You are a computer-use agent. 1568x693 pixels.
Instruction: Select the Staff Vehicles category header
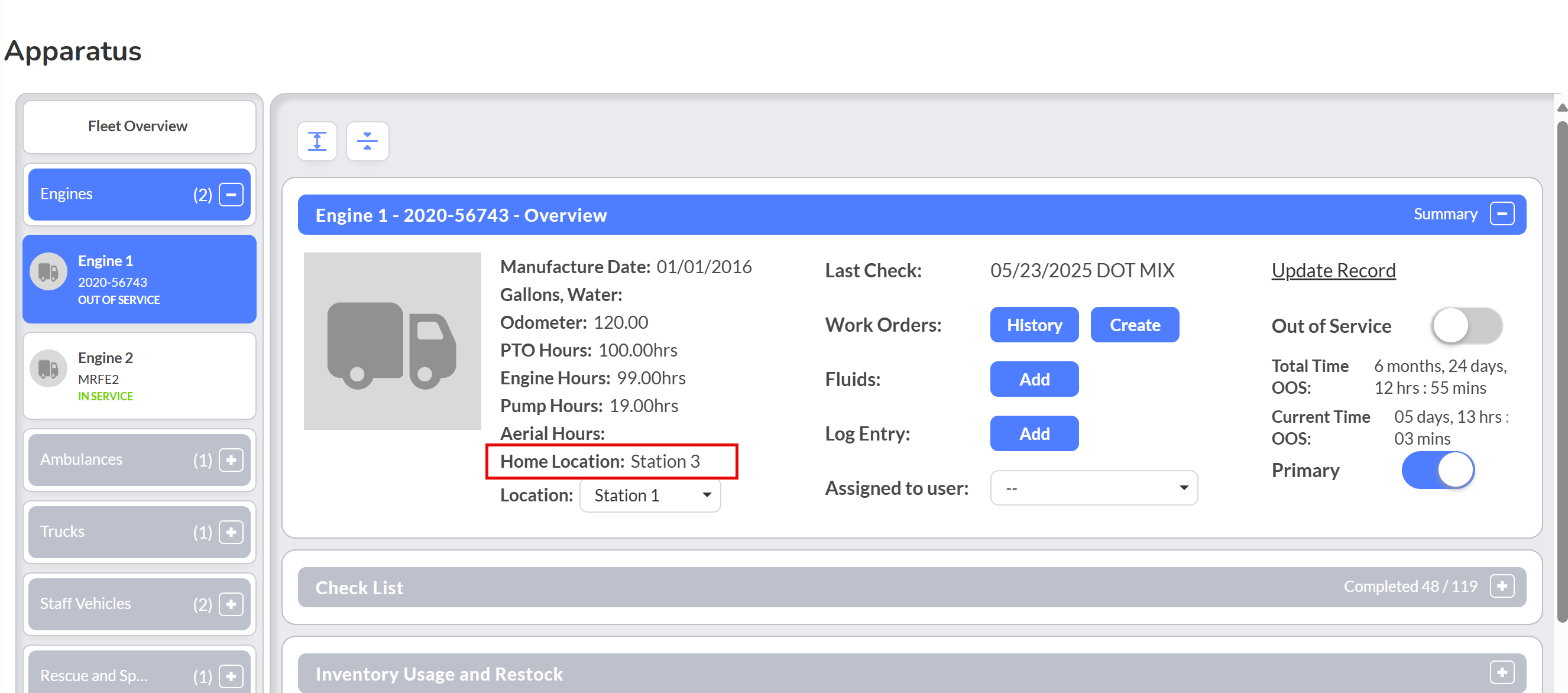pos(140,604)
